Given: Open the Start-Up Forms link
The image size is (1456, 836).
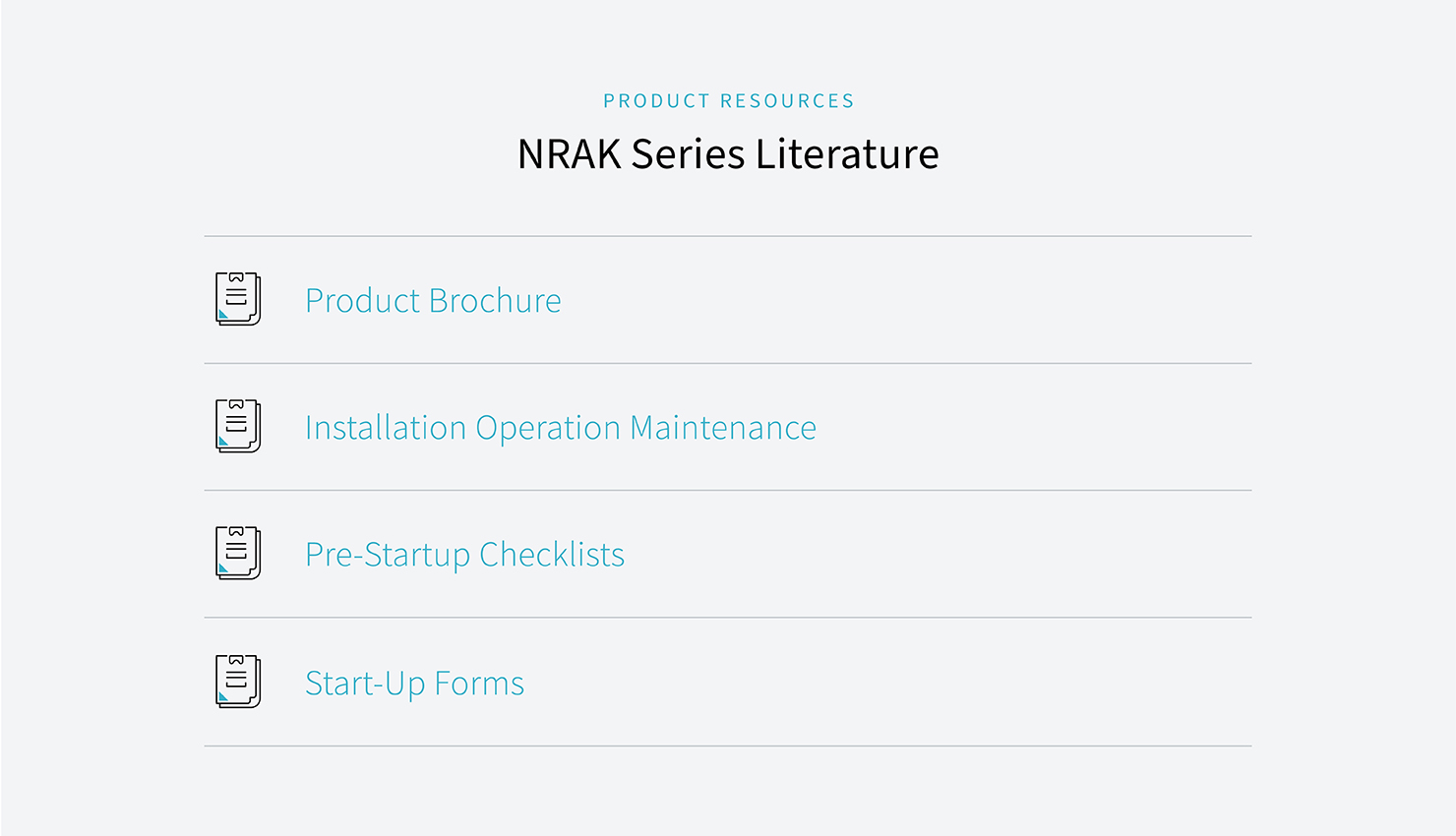Looking at the screenshot, I should tap(414, 683).
